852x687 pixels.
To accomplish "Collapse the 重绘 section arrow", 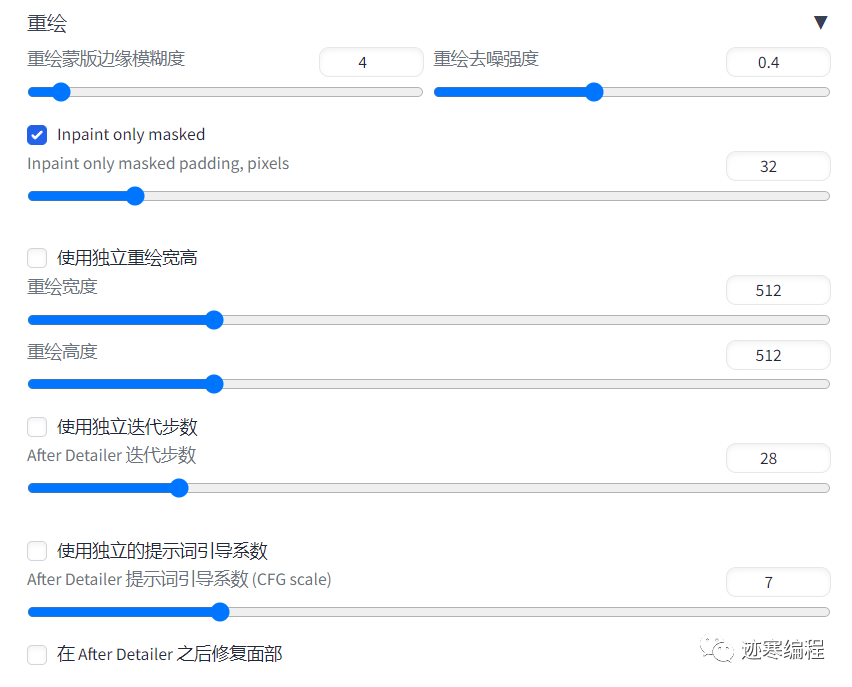I will [820, 23].
